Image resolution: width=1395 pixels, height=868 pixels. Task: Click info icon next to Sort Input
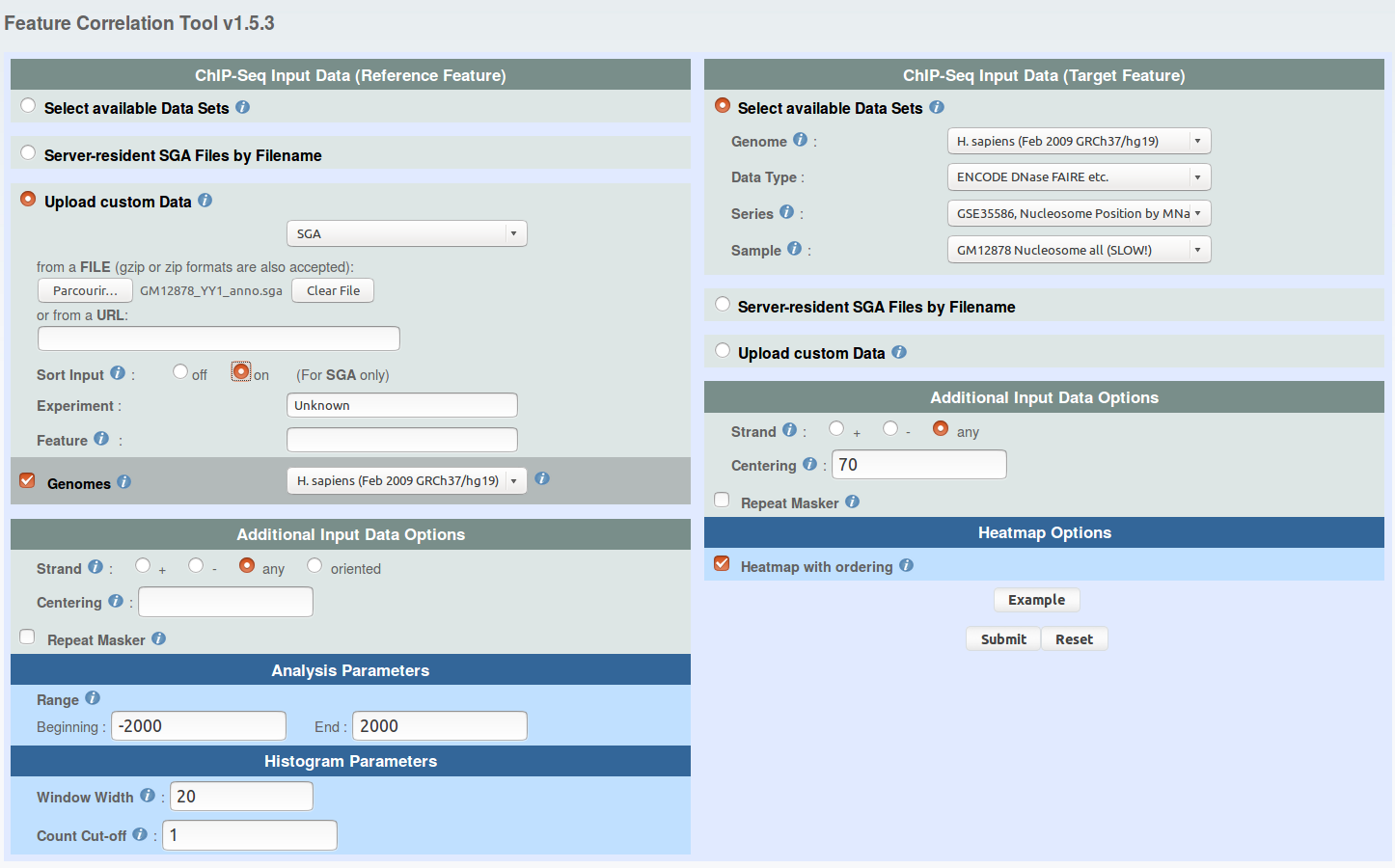click(118, 373)
